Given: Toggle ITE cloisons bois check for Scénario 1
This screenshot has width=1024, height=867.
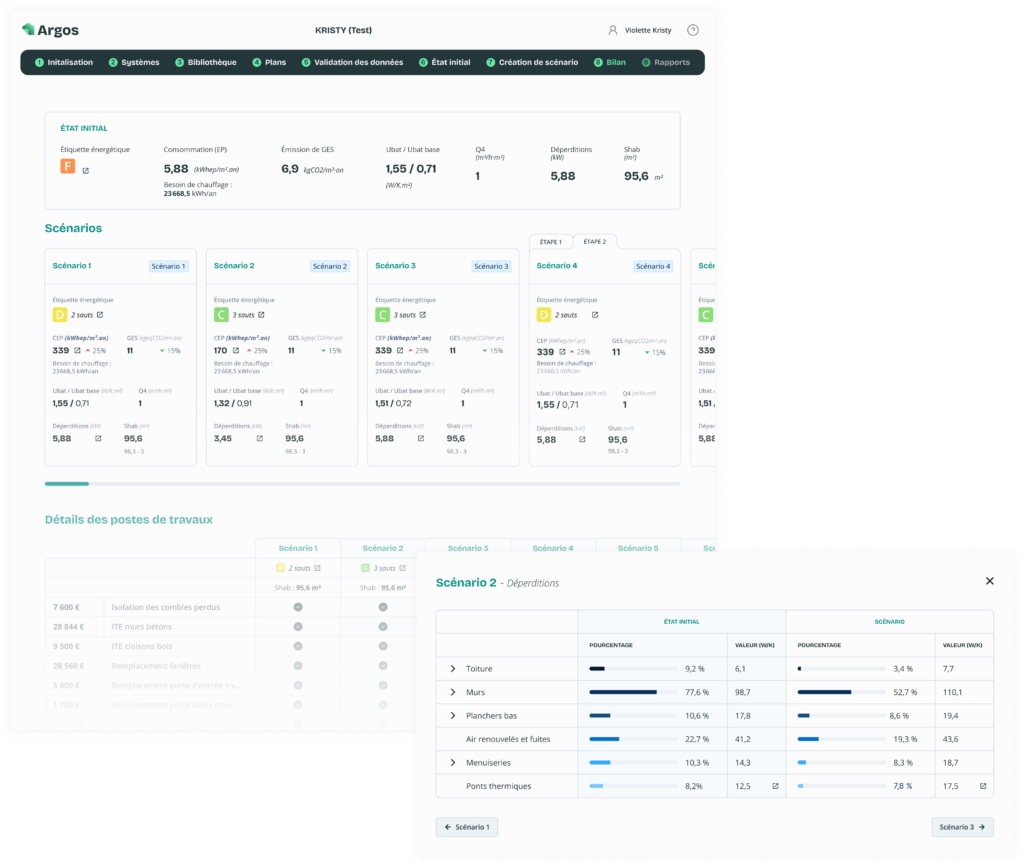Looking at the screenshot, I should (297, 646).
